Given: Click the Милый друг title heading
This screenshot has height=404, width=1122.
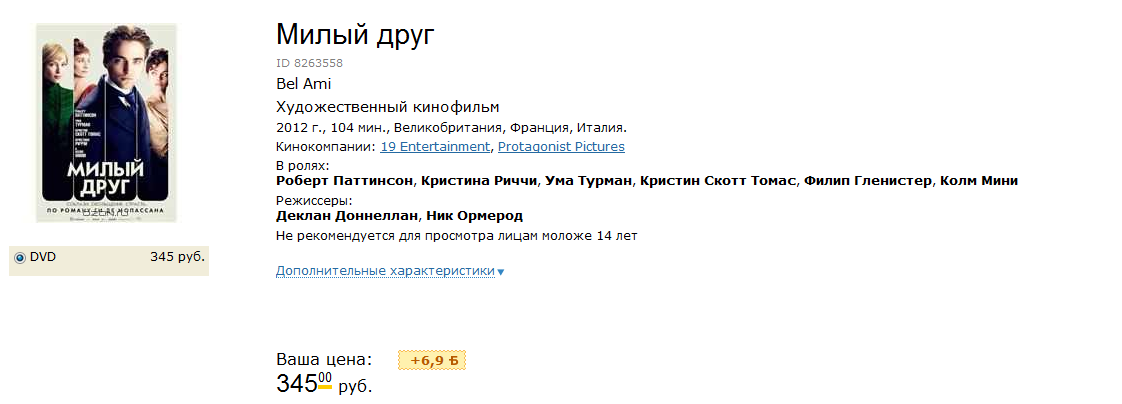Looking at the screenshot, I should coord(355,35).
